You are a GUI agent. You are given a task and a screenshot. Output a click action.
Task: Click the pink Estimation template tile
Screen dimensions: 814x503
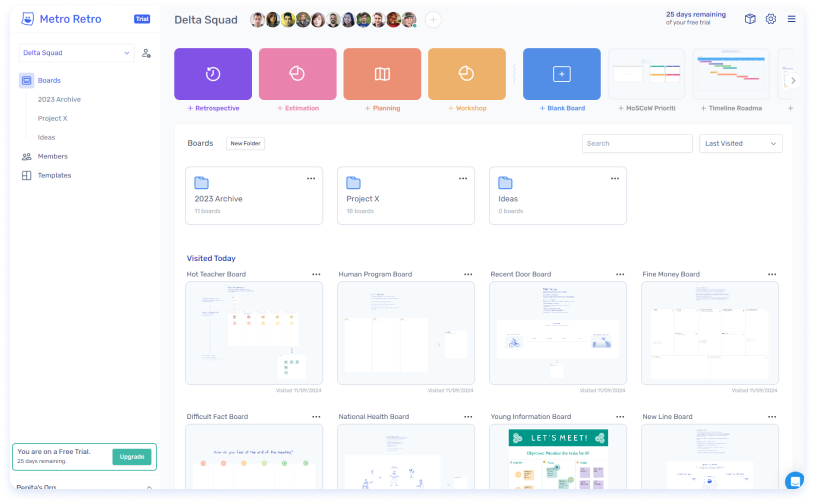click(x=297, y=74)
